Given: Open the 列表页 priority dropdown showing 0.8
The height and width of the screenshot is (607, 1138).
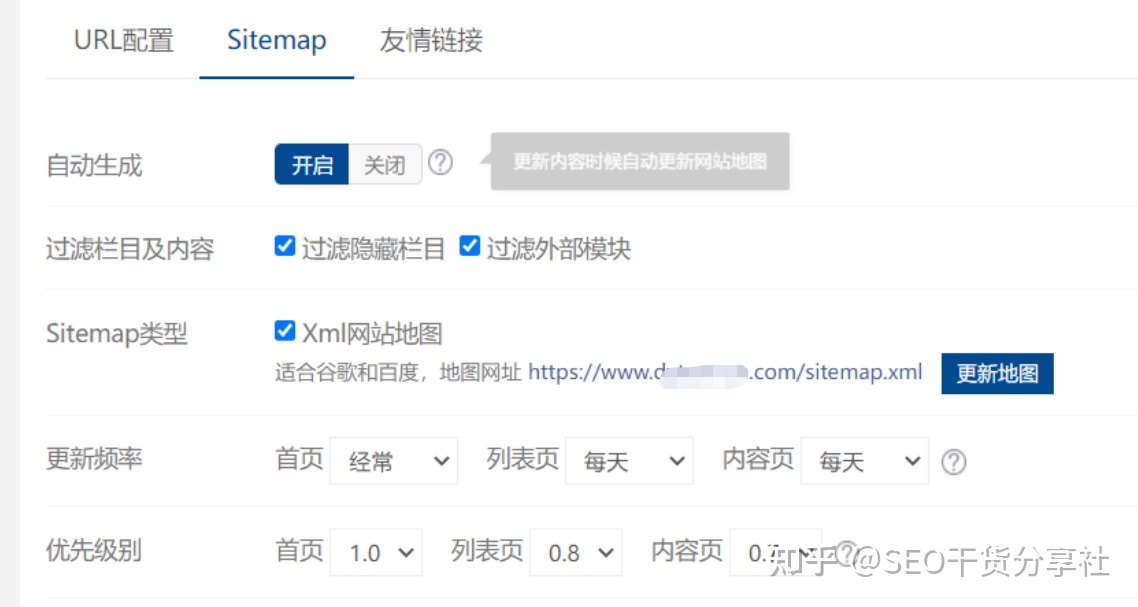Looking at the screenshot, I should click(577, 551).
